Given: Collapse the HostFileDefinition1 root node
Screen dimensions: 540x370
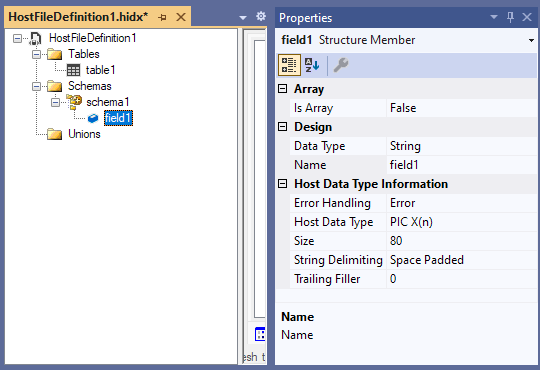Looking at the screenshot, I should pos(17,38).
